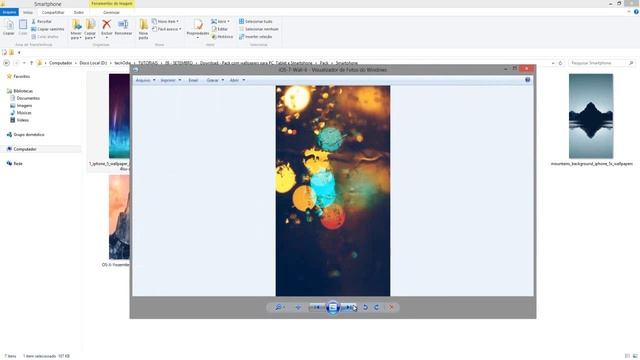Click Copiar caminho in ribbon
The image size is (640, 360).
click(48, 29)
